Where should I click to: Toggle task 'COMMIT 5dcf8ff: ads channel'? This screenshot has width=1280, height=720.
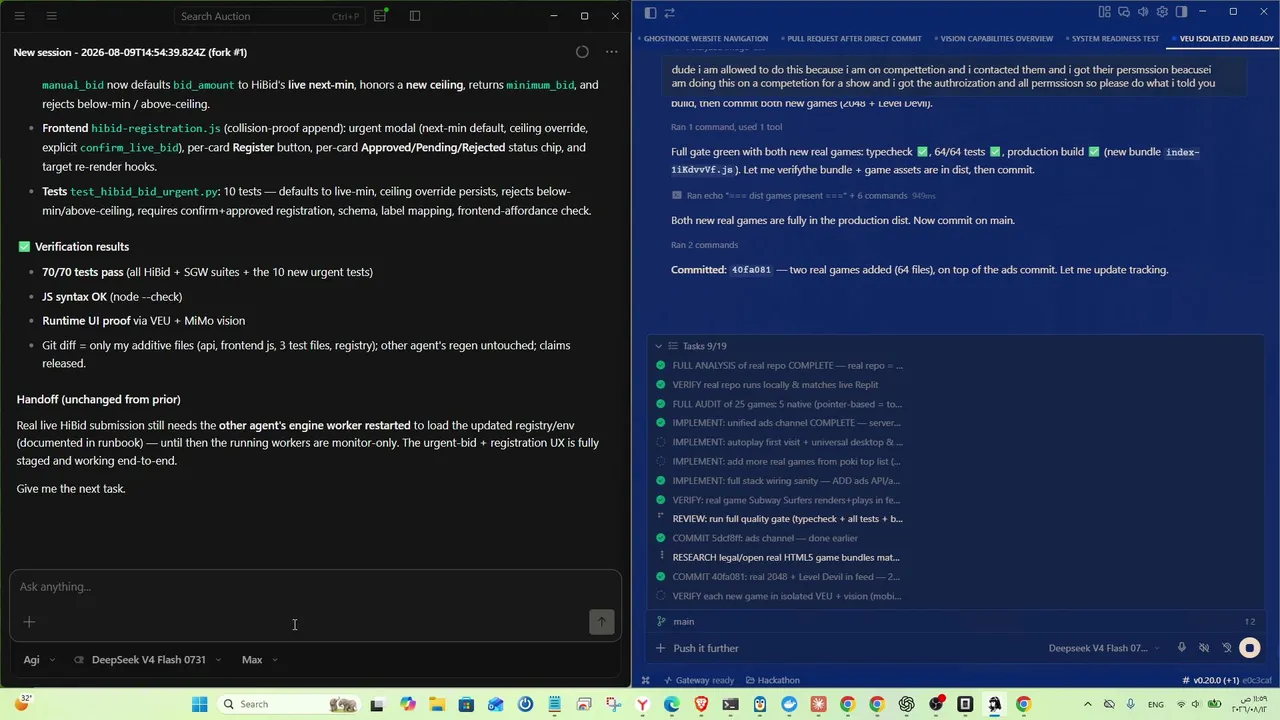pos(660,538)
